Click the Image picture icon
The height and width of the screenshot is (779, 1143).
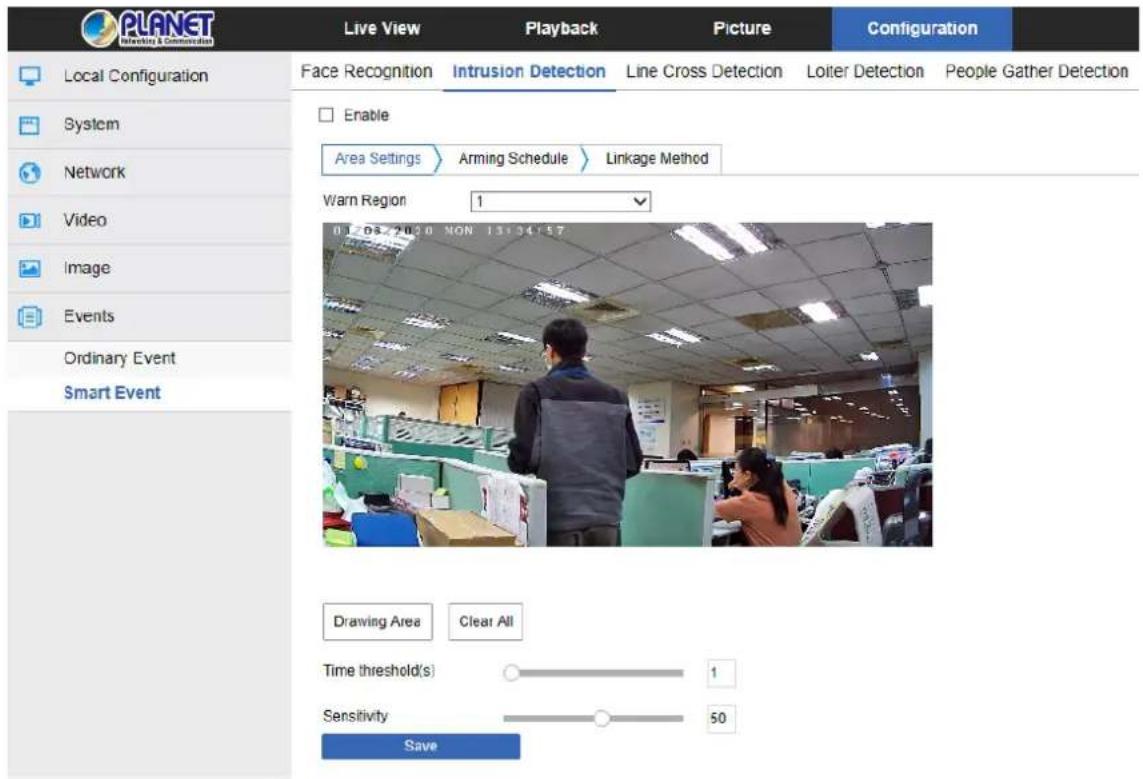[30, 268]
